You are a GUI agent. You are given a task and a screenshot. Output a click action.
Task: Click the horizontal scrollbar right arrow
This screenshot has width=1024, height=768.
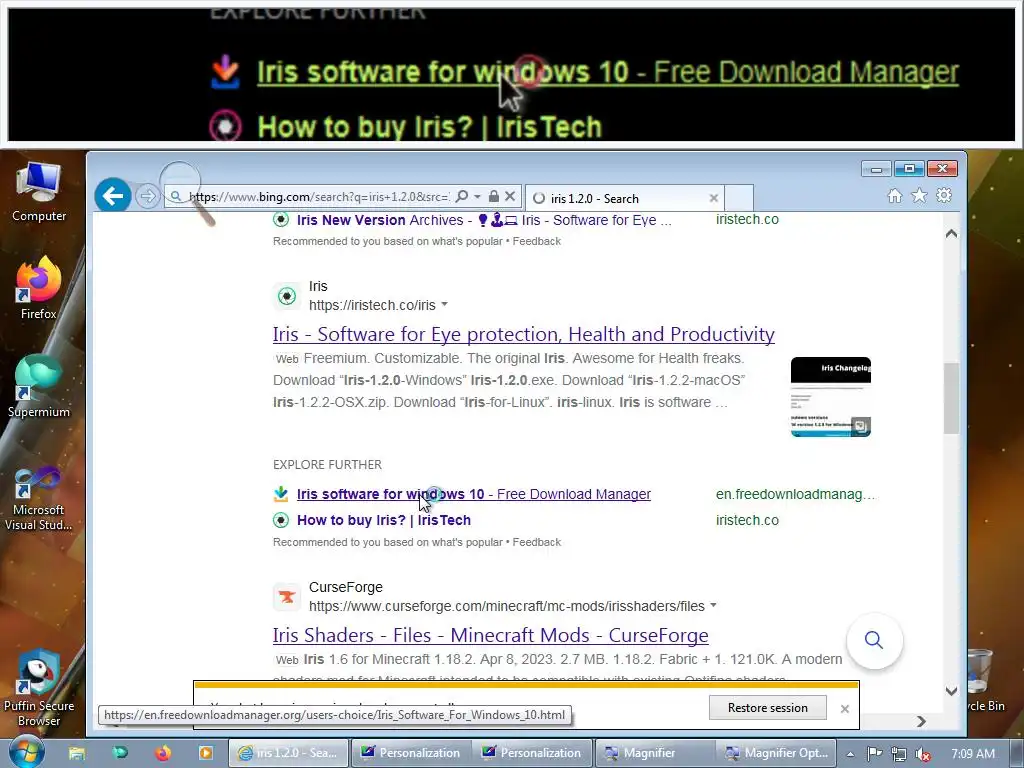[x=921, y=722]
